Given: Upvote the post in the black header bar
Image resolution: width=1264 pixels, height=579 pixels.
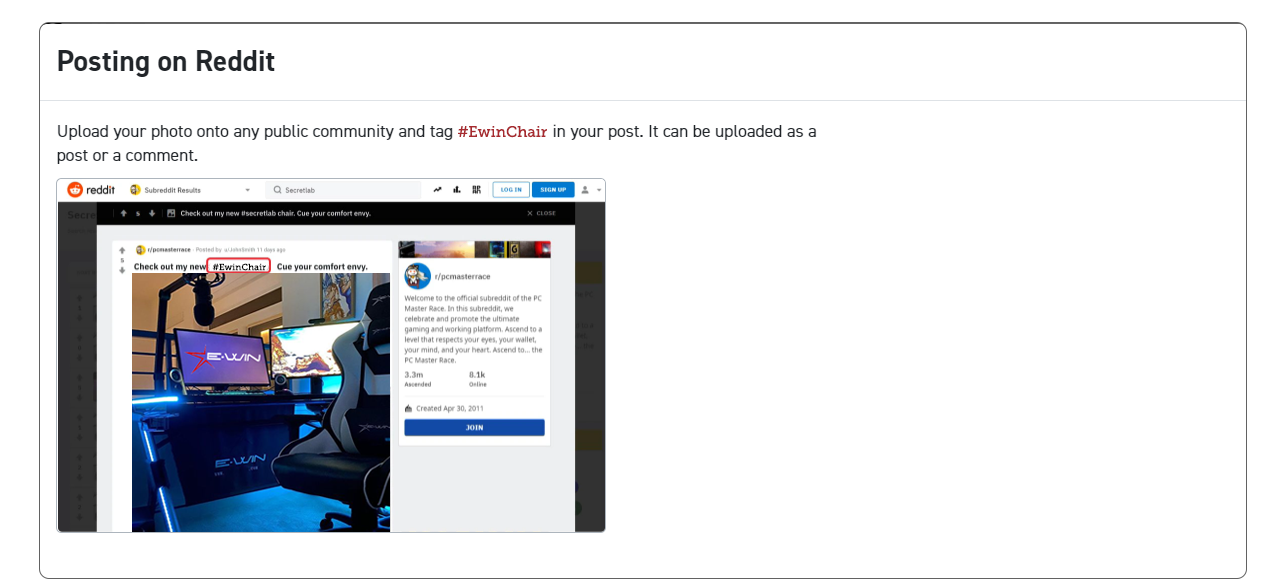Looking at the screenshot, I should [123, 213].
